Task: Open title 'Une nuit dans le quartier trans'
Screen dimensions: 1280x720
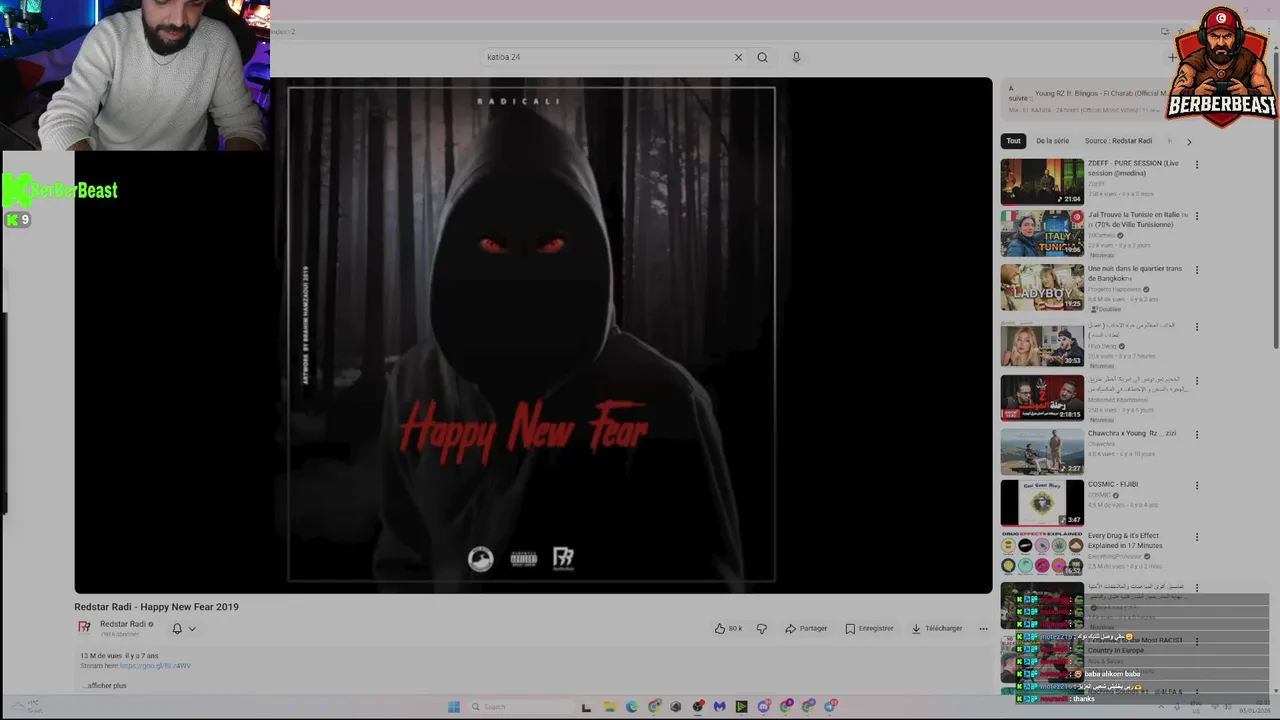Action: point(1135,273)
